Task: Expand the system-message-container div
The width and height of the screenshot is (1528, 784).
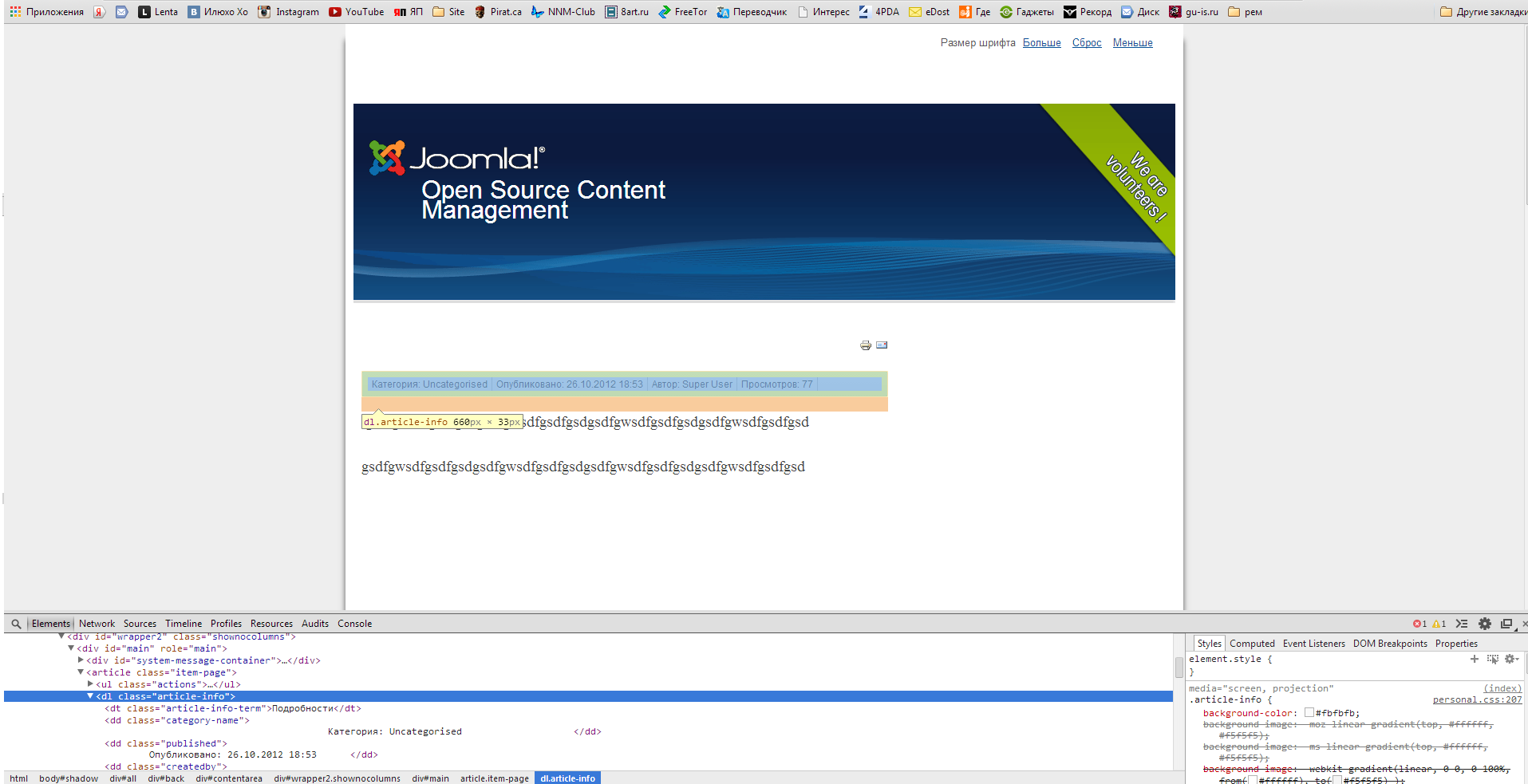Action: [81, 660]
